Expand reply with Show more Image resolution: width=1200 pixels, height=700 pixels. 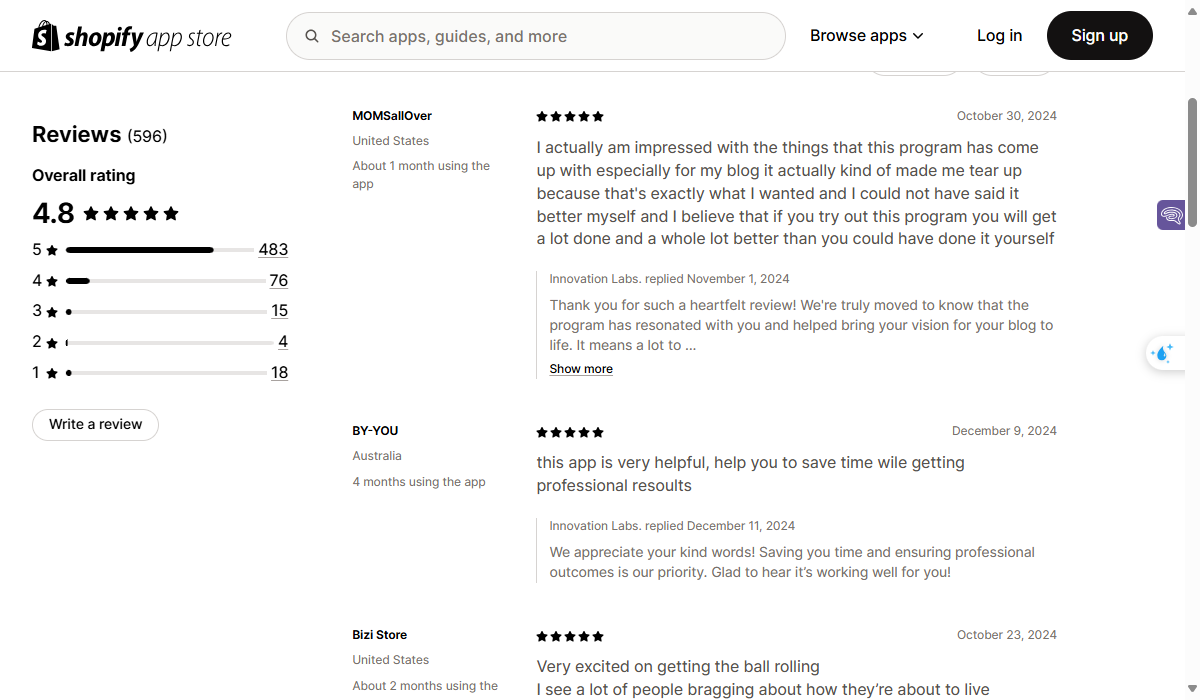pos(581,369)
